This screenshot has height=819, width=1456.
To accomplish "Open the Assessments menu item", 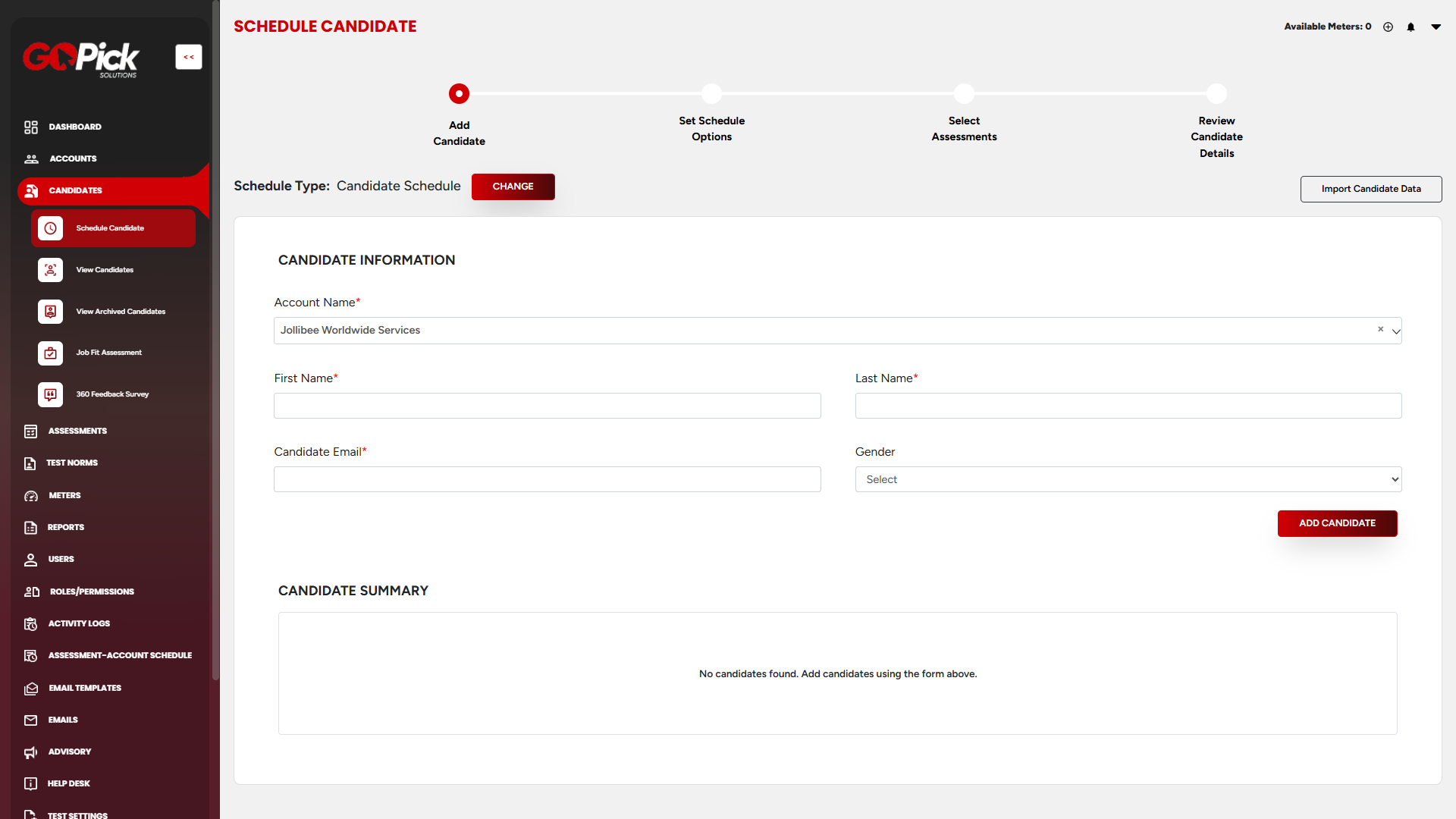I will point(77,431).
